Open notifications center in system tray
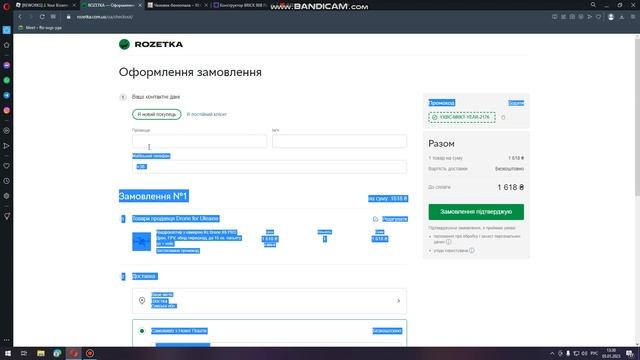The width and height of the screenshot is (640, 360). click(x=630, y=353)
